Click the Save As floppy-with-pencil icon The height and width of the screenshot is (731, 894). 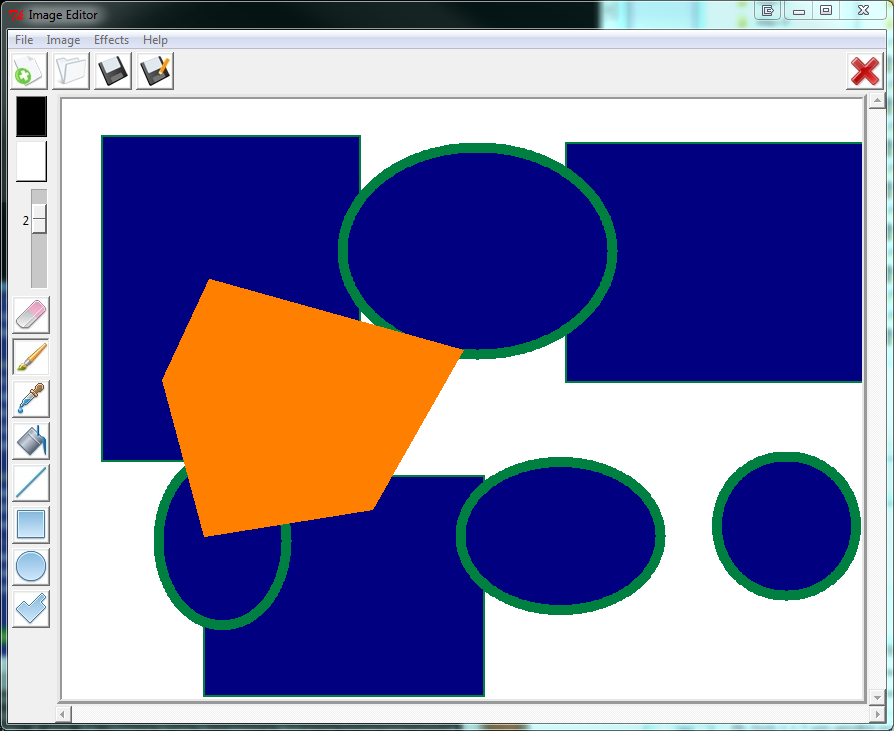point(155,71)
